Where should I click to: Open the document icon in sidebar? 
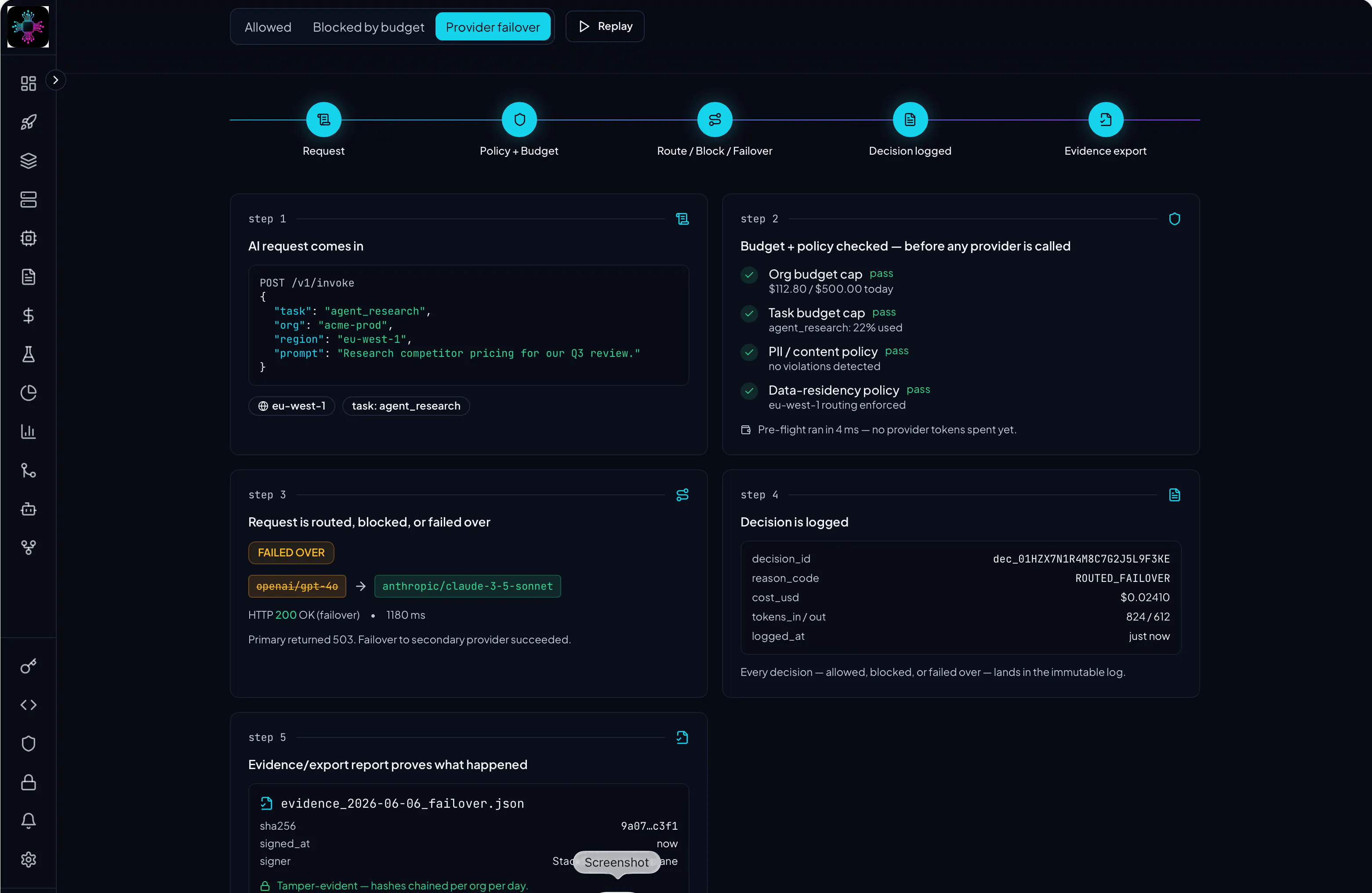(28, 277)
